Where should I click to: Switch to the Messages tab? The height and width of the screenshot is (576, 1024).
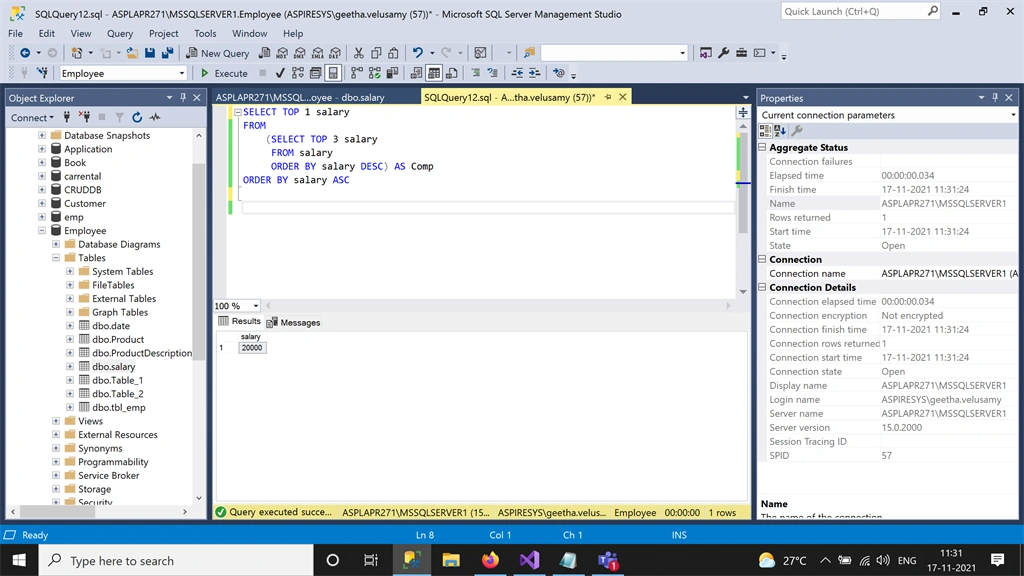[x=293, y=322]
